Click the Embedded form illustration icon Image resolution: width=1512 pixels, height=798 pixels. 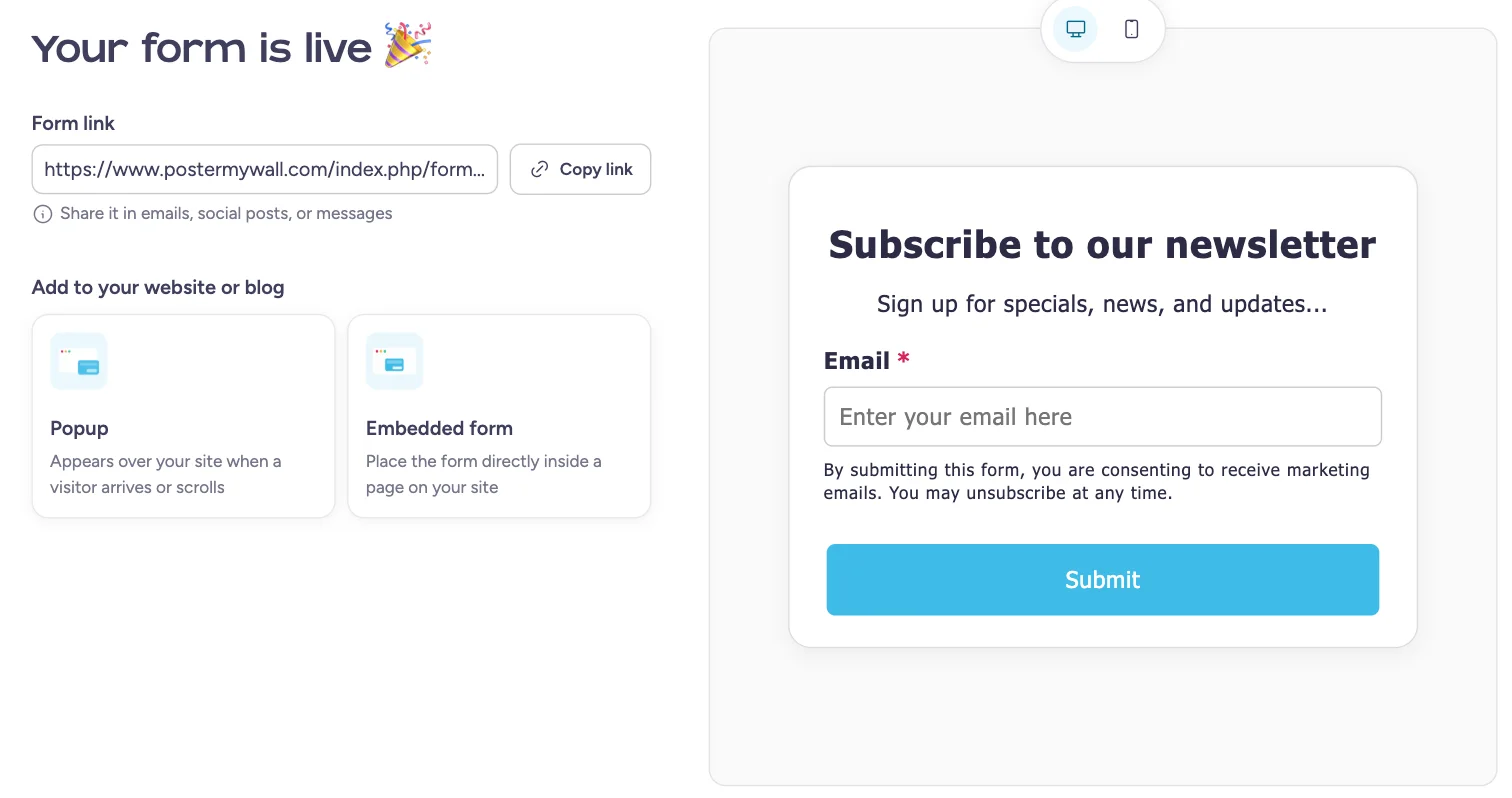point(395,361)
